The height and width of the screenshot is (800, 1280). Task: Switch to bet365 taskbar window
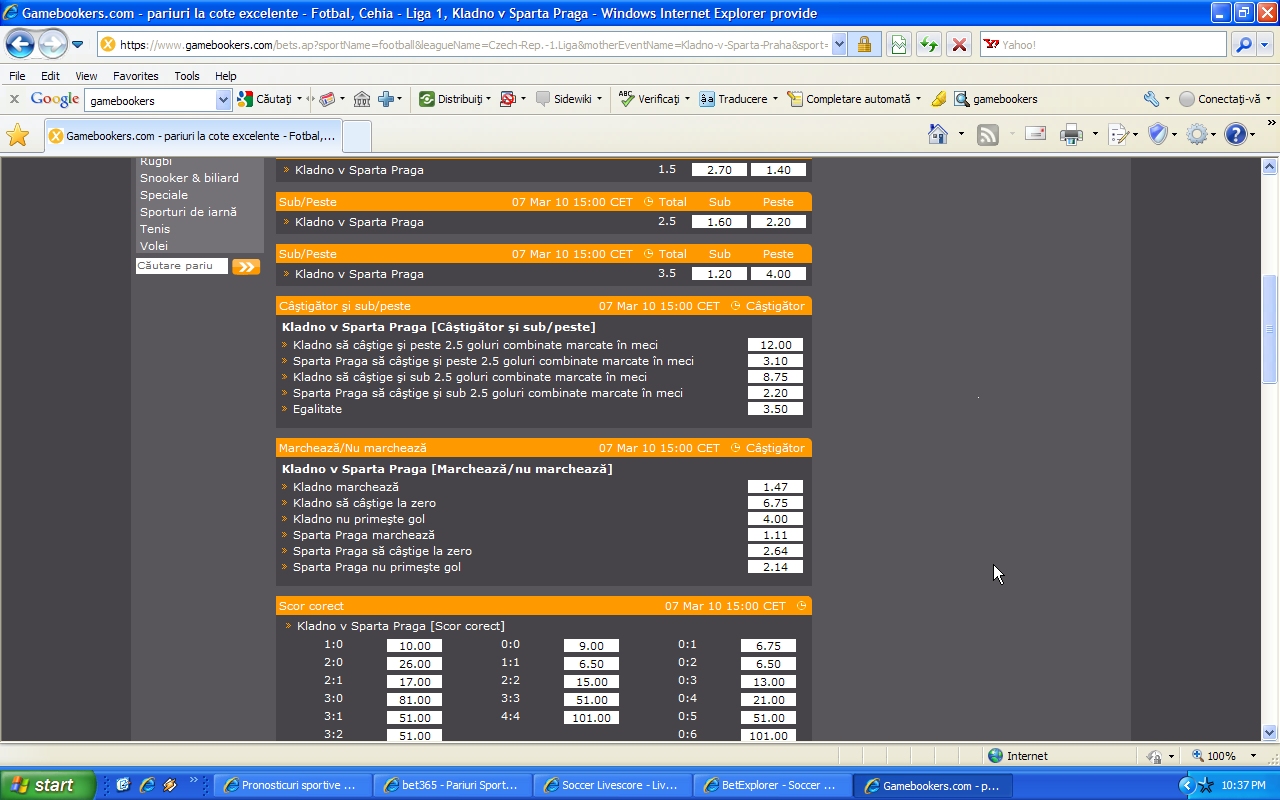tap(450, 785)
